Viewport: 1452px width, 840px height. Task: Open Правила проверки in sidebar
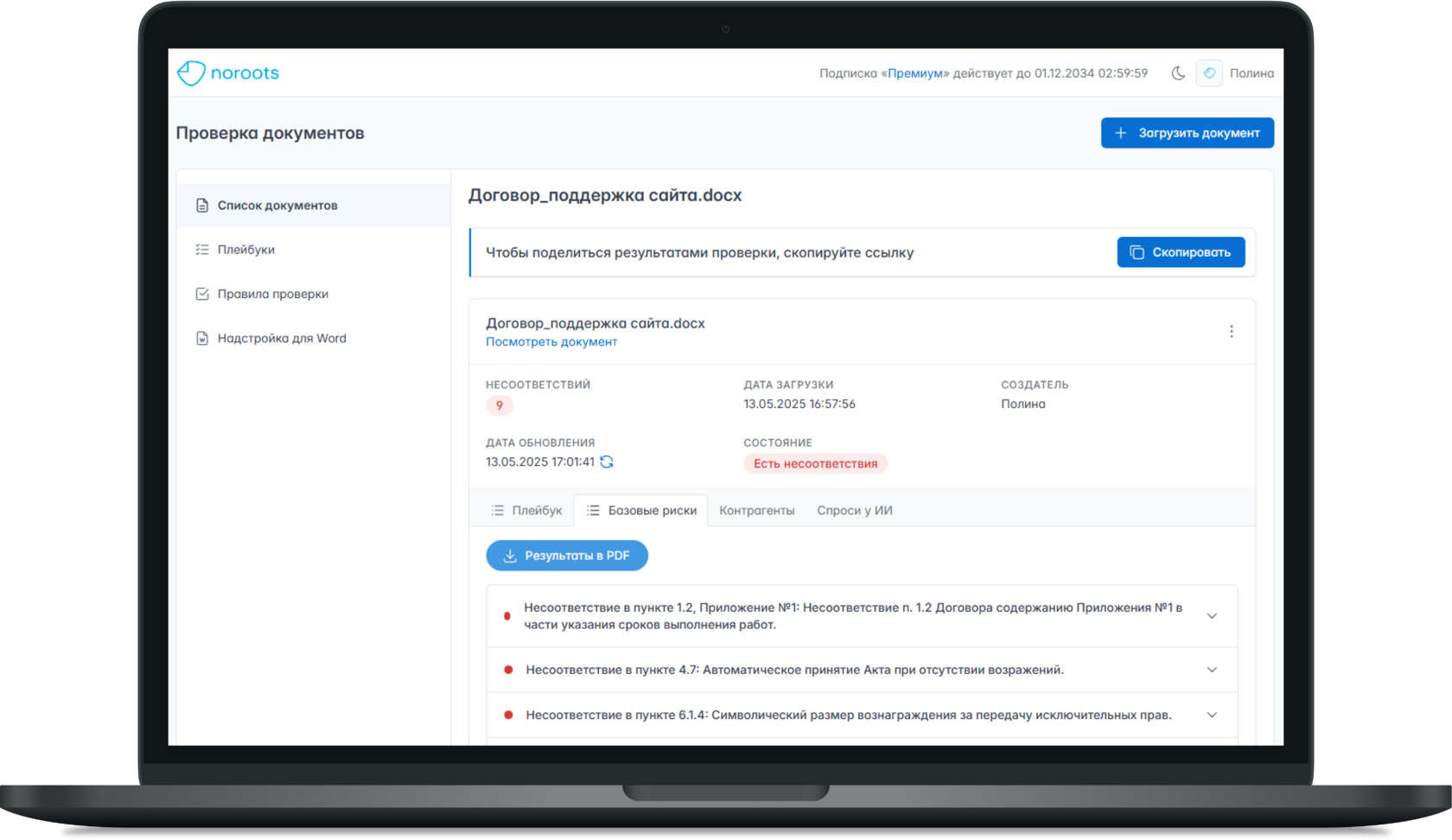(314, 294)
